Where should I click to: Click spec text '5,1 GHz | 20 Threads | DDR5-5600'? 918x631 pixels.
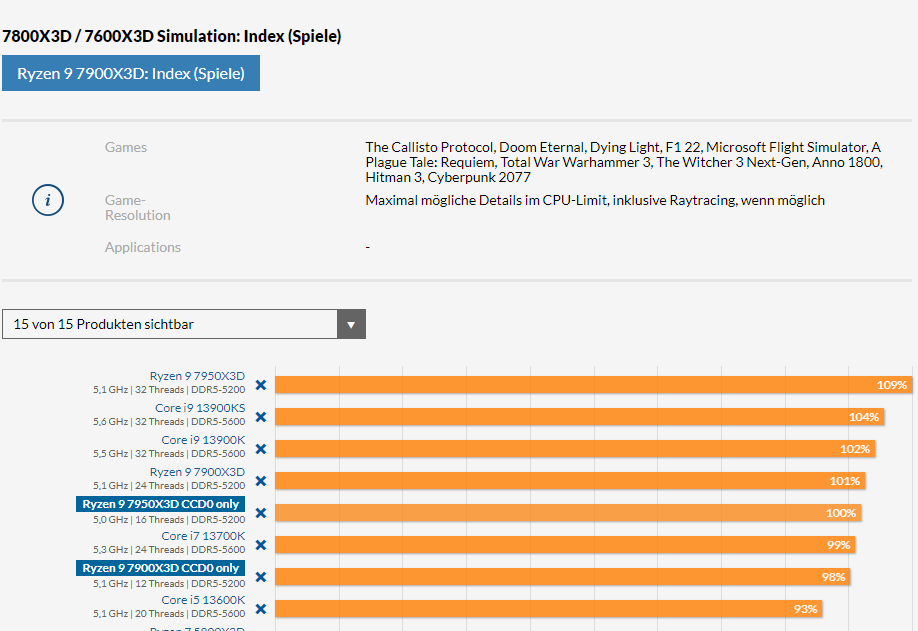click(169, 614)
